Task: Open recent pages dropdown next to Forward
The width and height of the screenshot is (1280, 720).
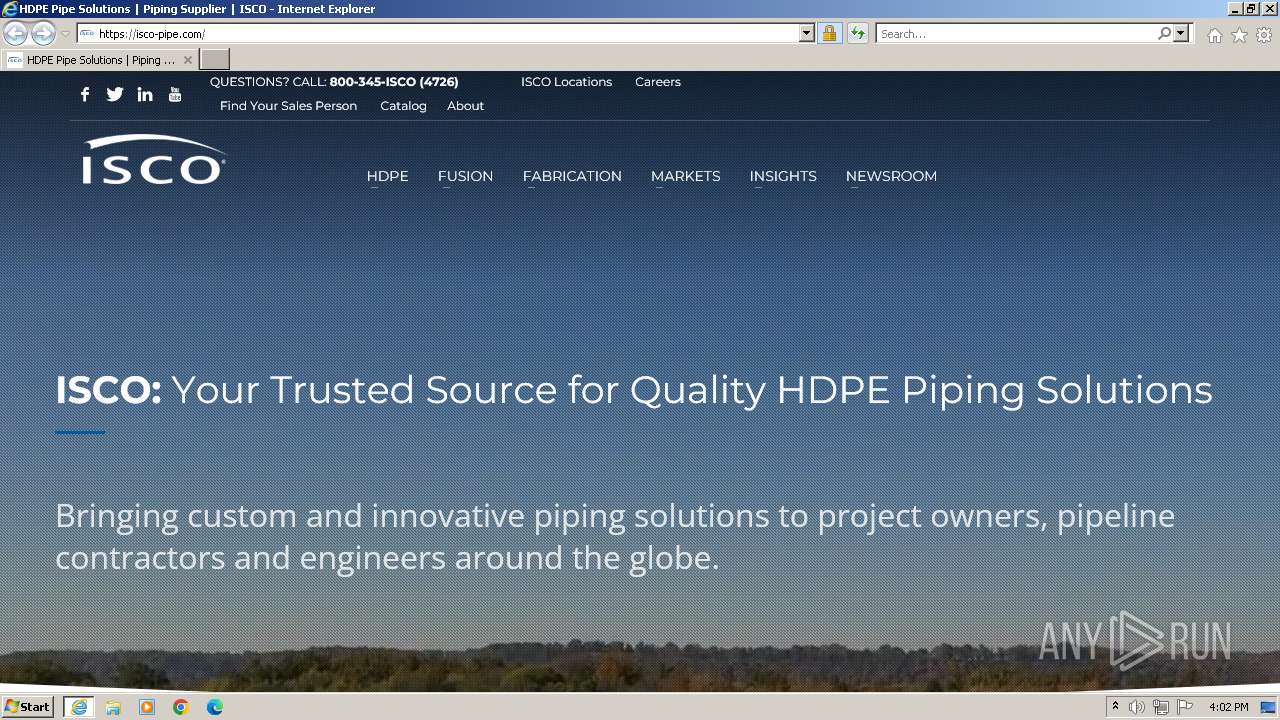Action: pos(65,33)
